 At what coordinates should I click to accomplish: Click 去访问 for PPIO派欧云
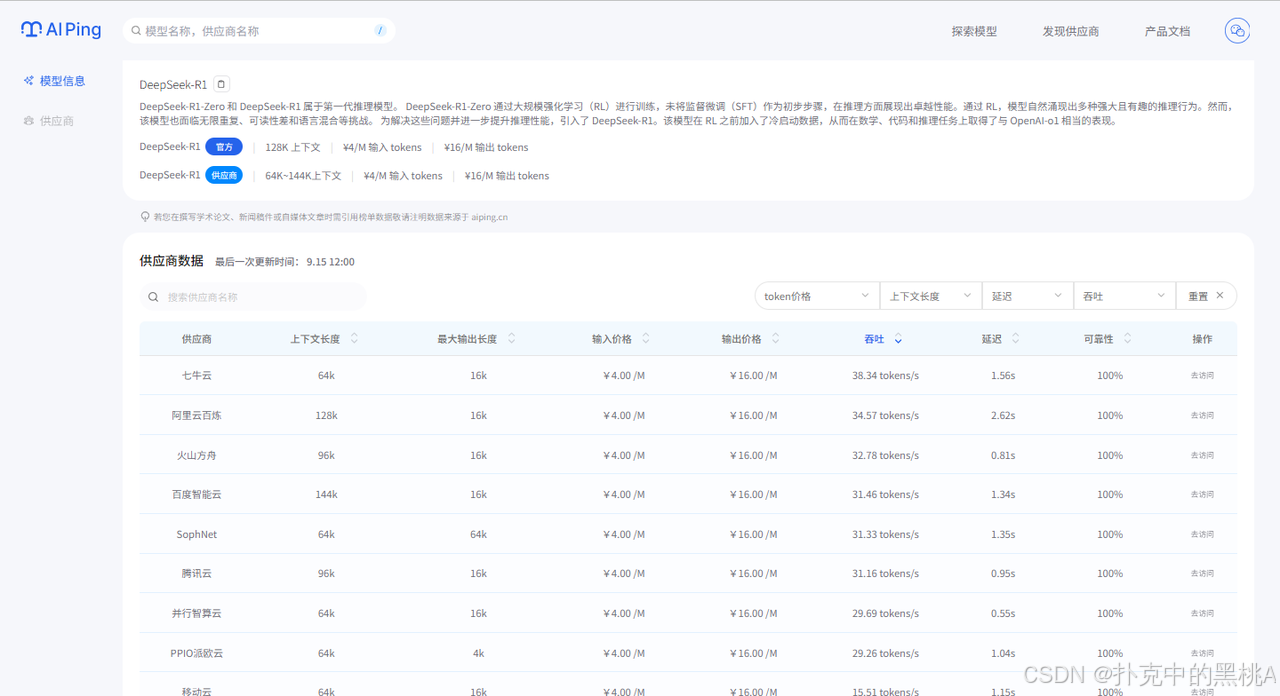[x=1202, y=653]
